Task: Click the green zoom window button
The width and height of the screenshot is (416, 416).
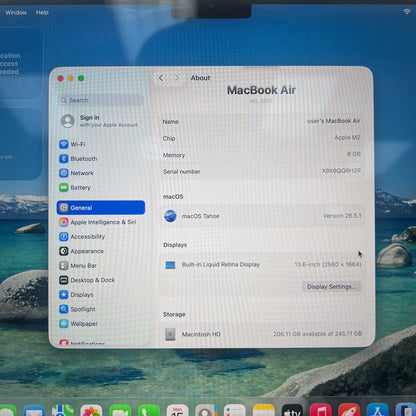Action: tap(81, 78)
